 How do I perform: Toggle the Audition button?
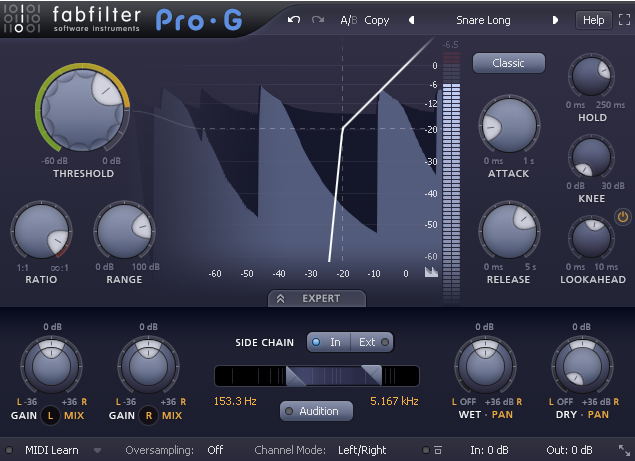coord(316,411)
